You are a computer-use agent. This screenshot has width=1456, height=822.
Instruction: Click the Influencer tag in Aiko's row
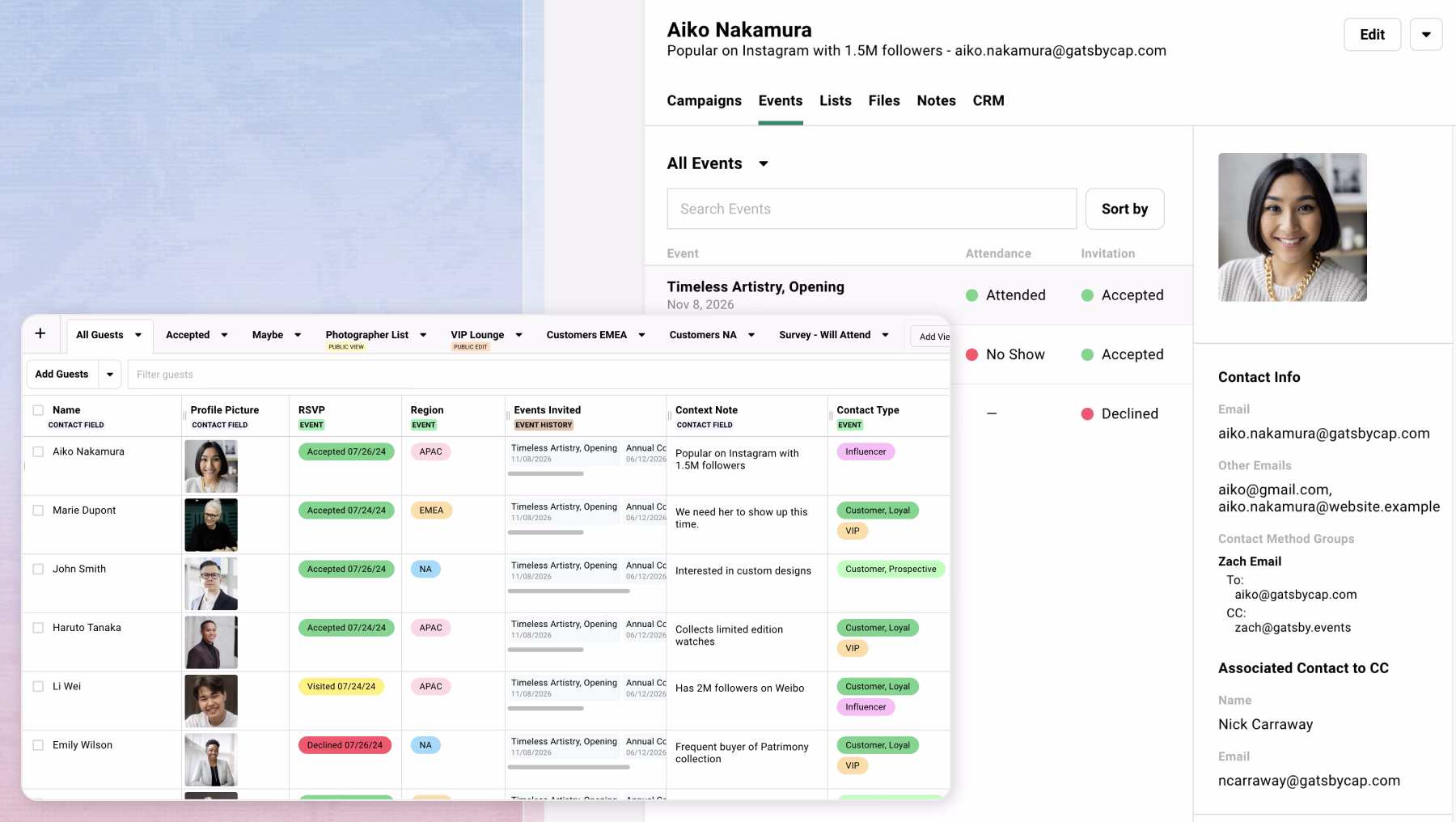point(865,451)
